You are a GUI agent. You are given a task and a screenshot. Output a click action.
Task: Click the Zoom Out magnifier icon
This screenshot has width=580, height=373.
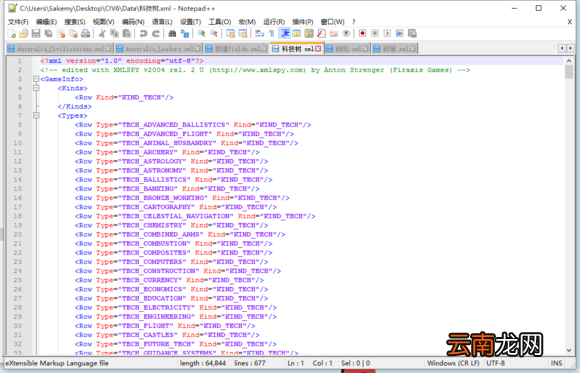213,34
